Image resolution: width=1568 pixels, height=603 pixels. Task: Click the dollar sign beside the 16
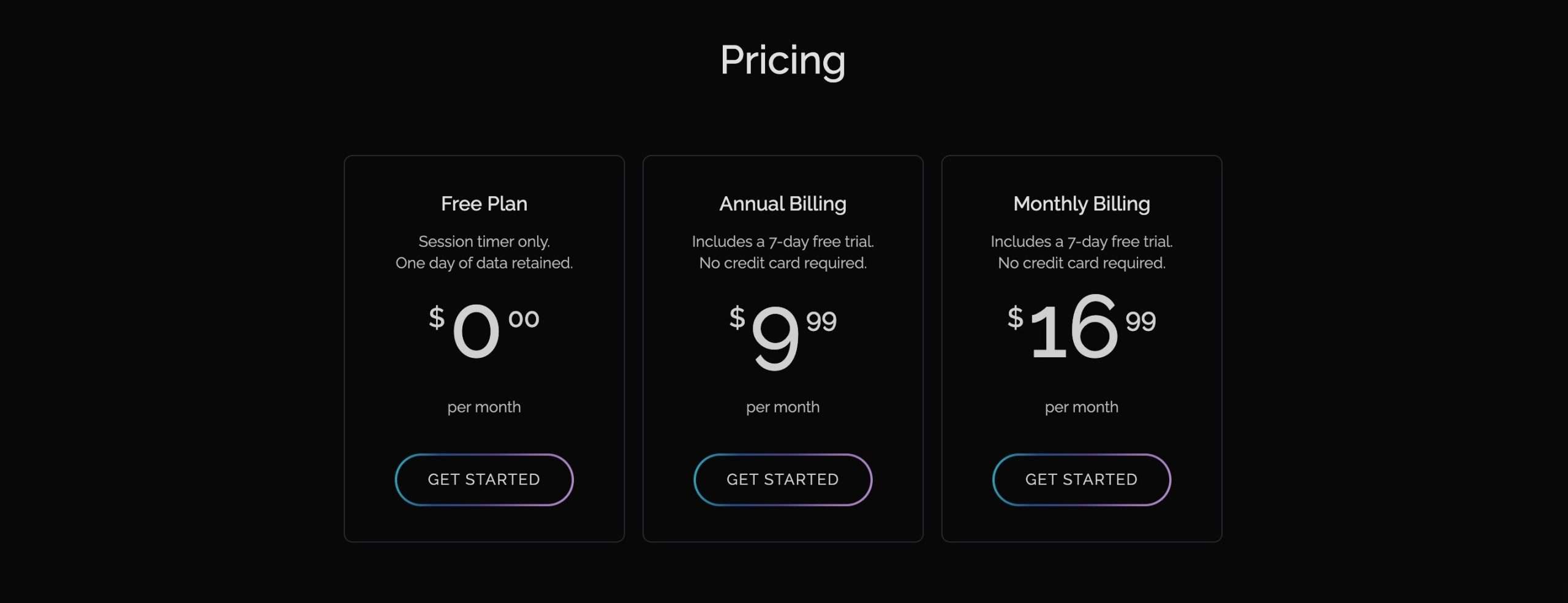click(x=1016, y=317)
